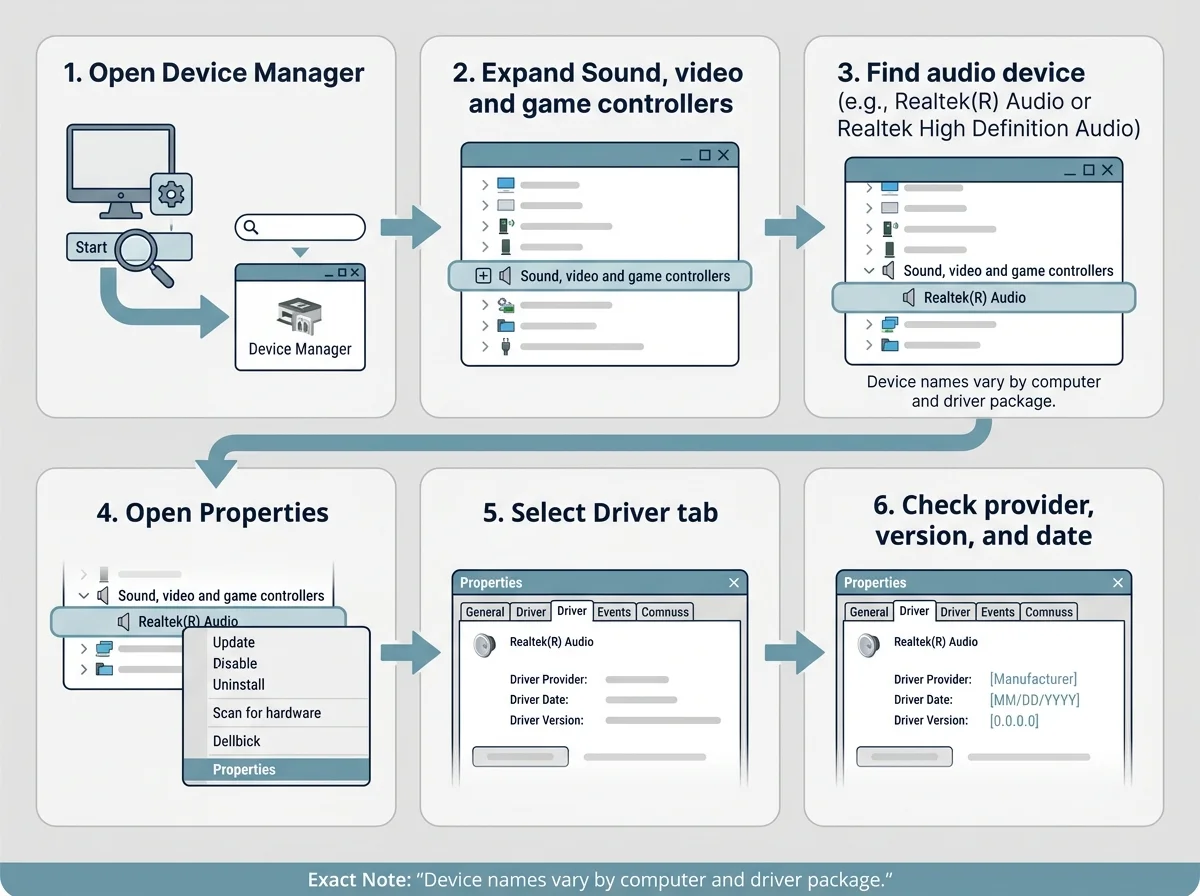Screen dimensions: 1200x896
Task: Choose Disable in the context menu
Action: (235, 663)
